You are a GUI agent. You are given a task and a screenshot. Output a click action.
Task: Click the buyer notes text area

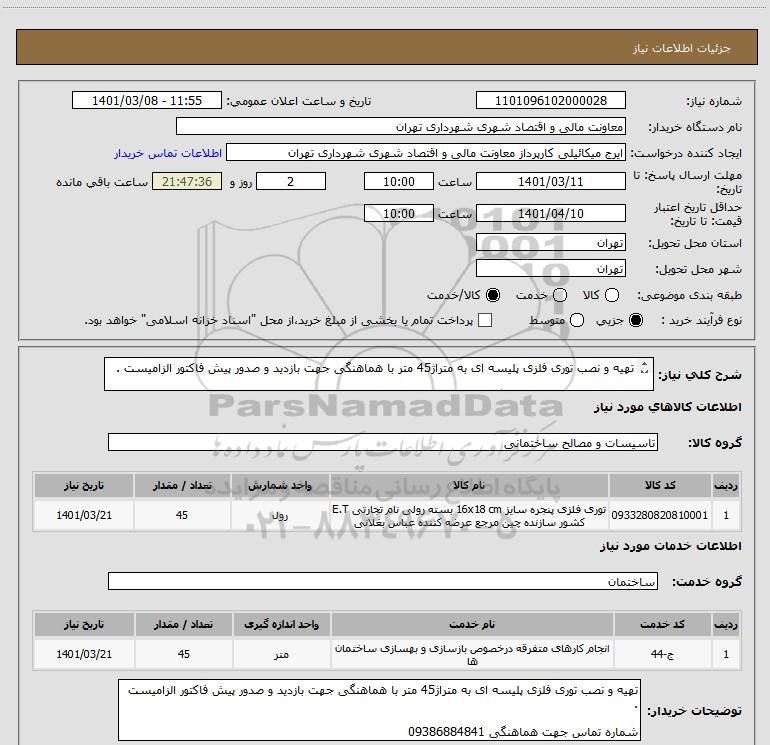(x=379, y=710)
